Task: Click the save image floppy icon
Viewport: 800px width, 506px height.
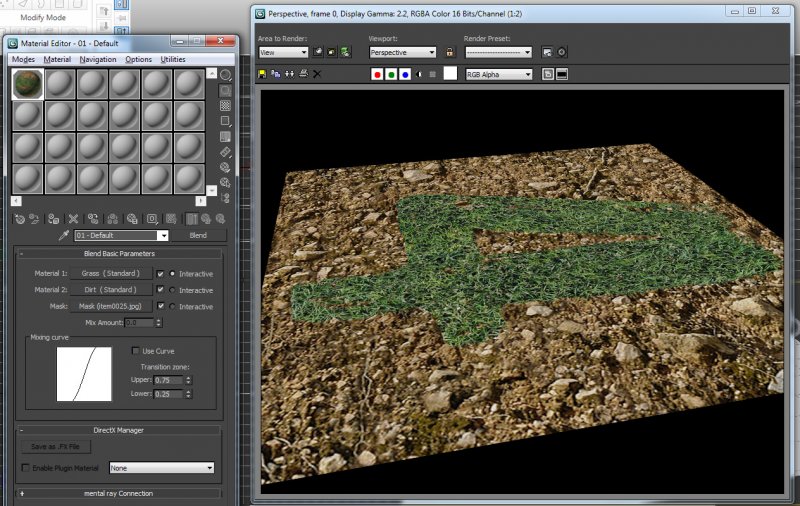Action: [x=263, y=74]
